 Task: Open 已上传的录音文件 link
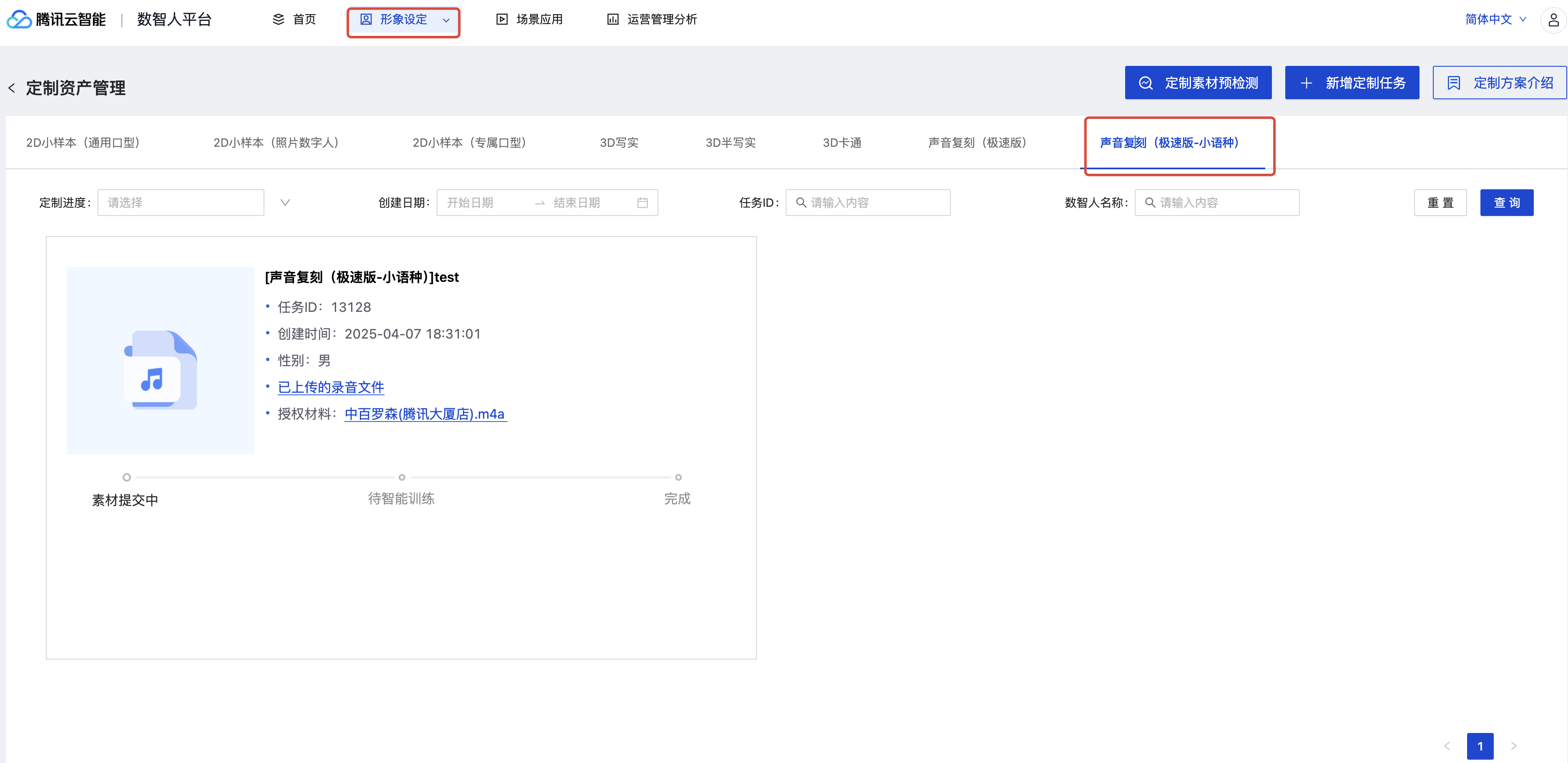point(331,387)
